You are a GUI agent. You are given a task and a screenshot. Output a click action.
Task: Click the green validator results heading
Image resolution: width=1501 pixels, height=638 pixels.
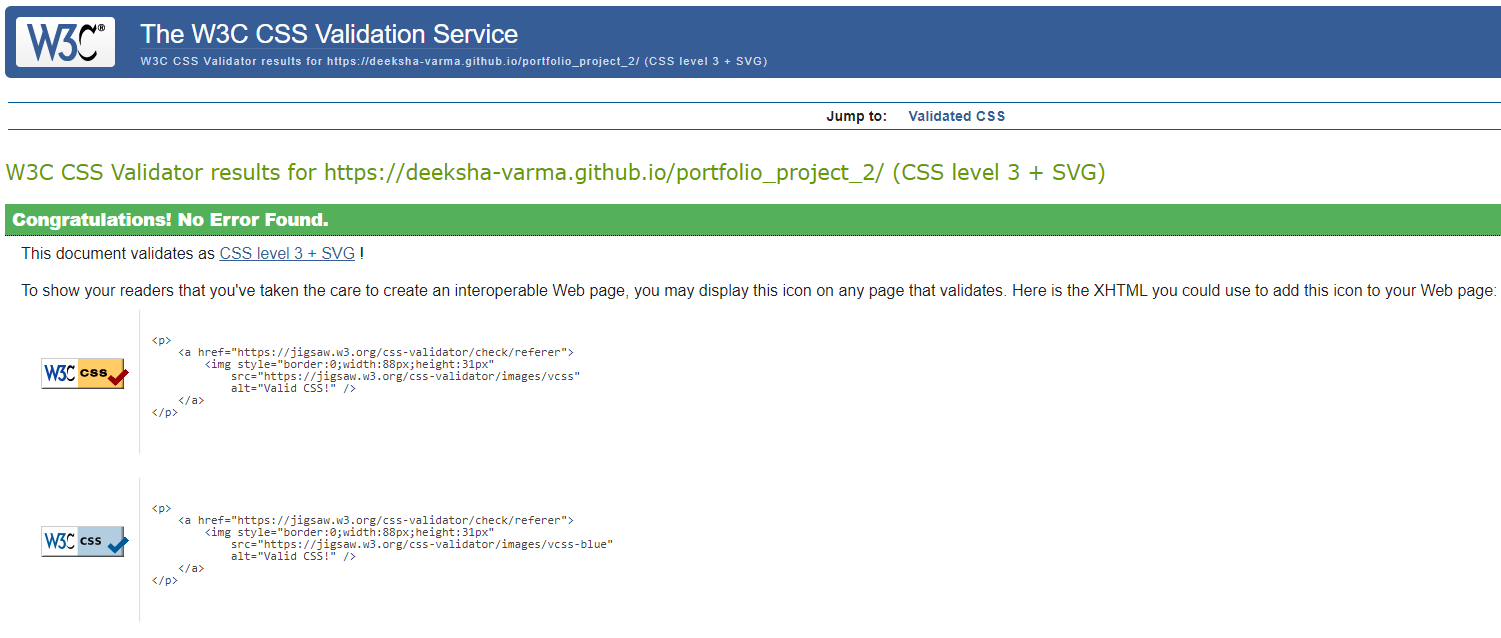[555, 172]
